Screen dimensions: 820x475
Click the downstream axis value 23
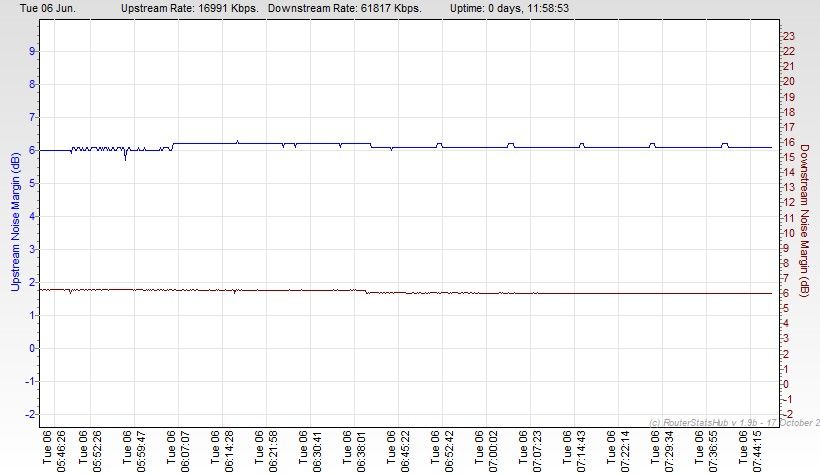tap(789, 36)
